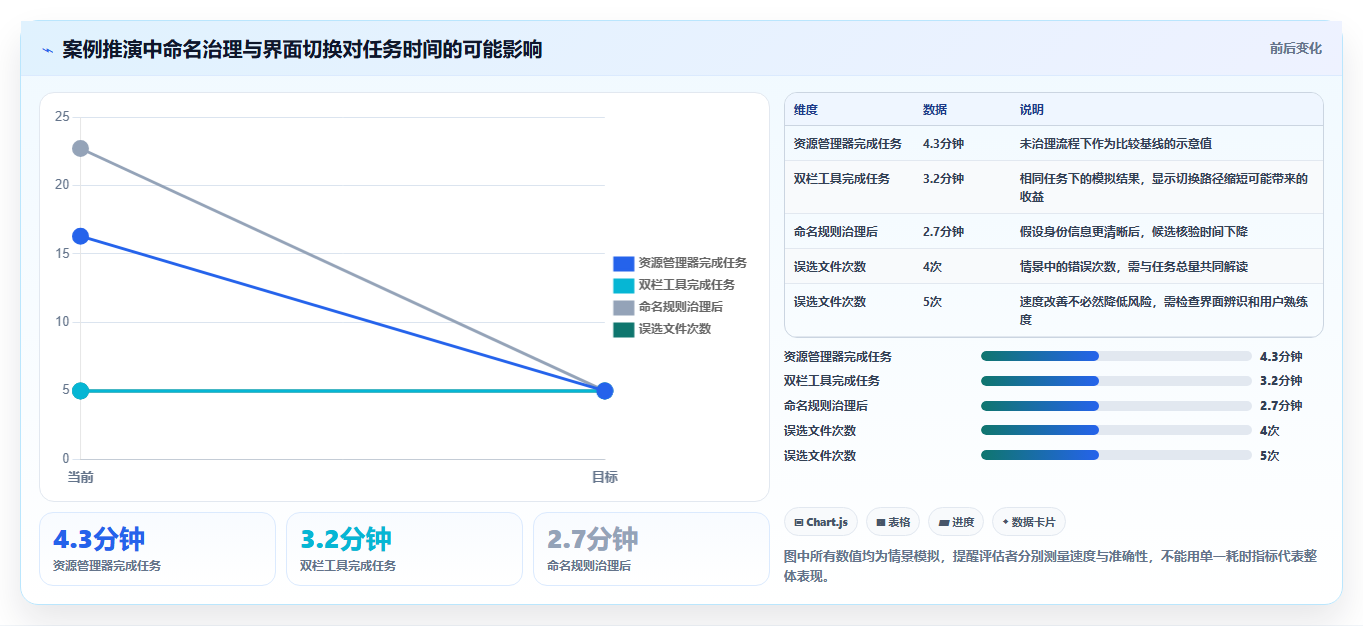The image size is (1363, 626).
Task: Toggle the 误选文件次数 legend entry in the chart
Action: pos(662,330)
